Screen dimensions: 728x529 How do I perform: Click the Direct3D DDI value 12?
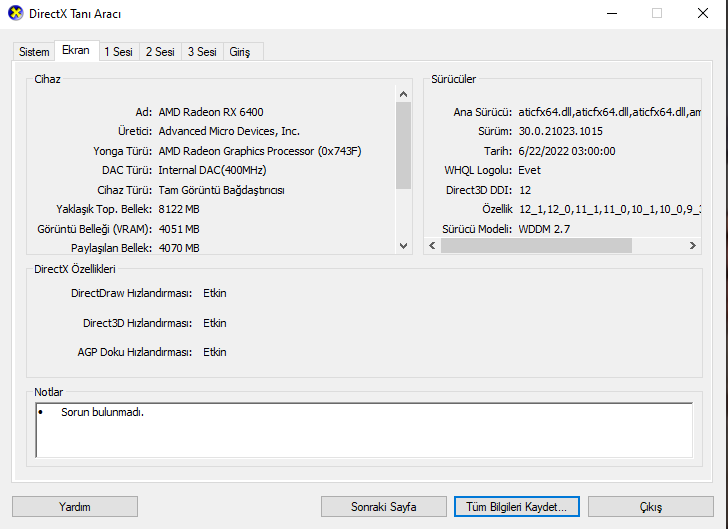click(525, 190)
